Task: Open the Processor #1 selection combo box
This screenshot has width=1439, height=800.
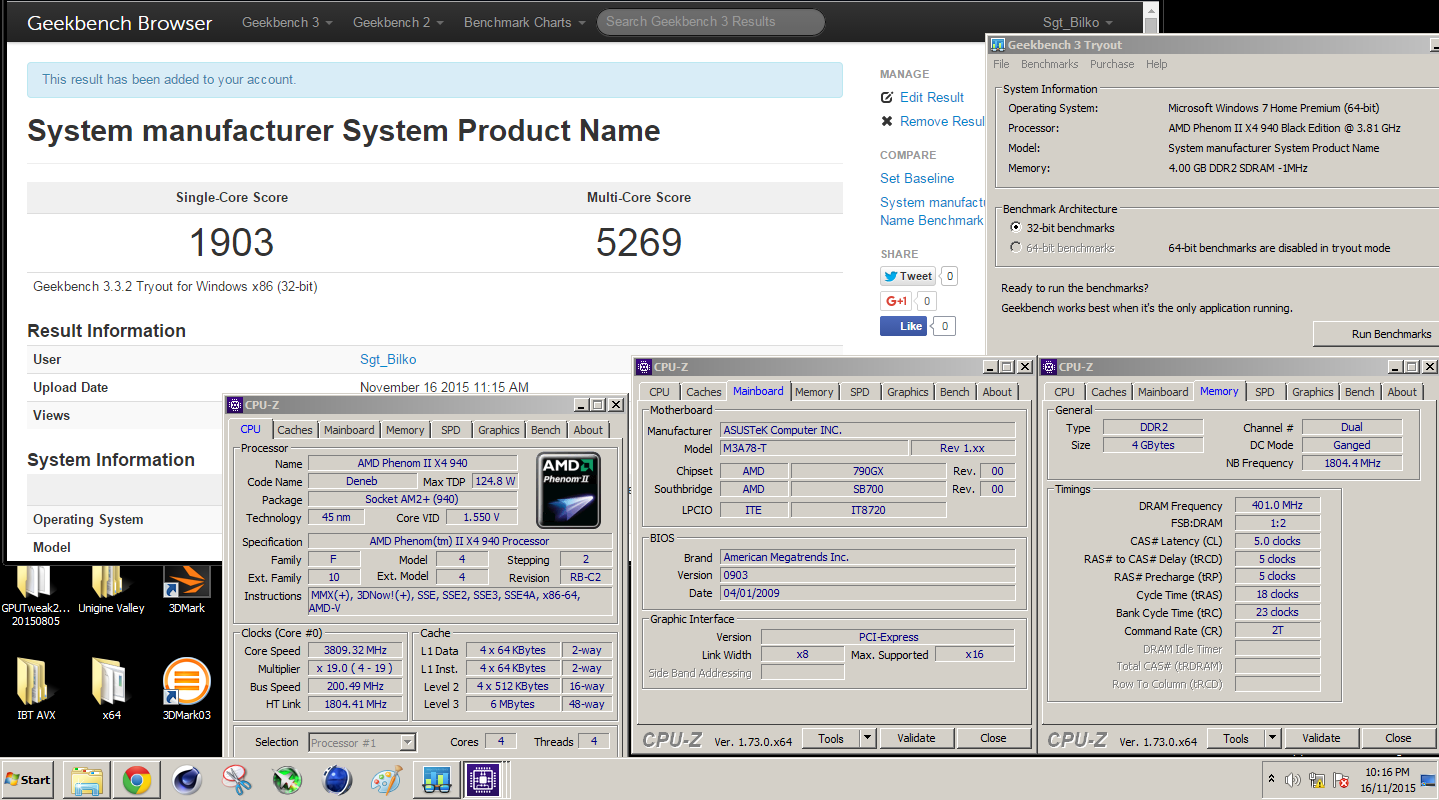Action: click(362, 742)
